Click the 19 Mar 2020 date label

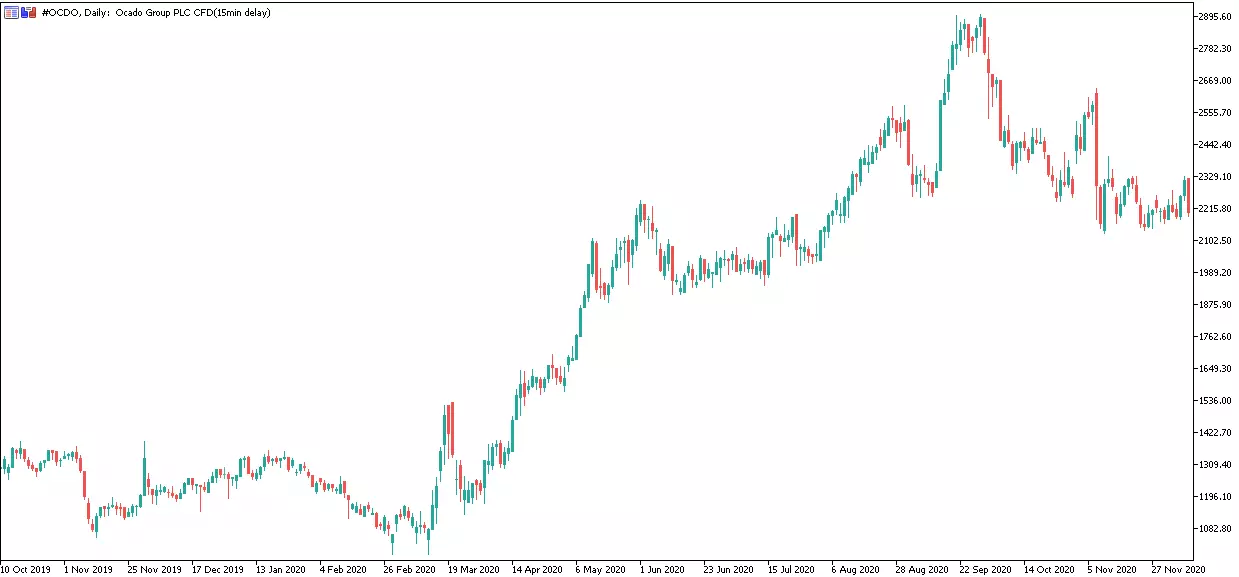pos(474,569)
